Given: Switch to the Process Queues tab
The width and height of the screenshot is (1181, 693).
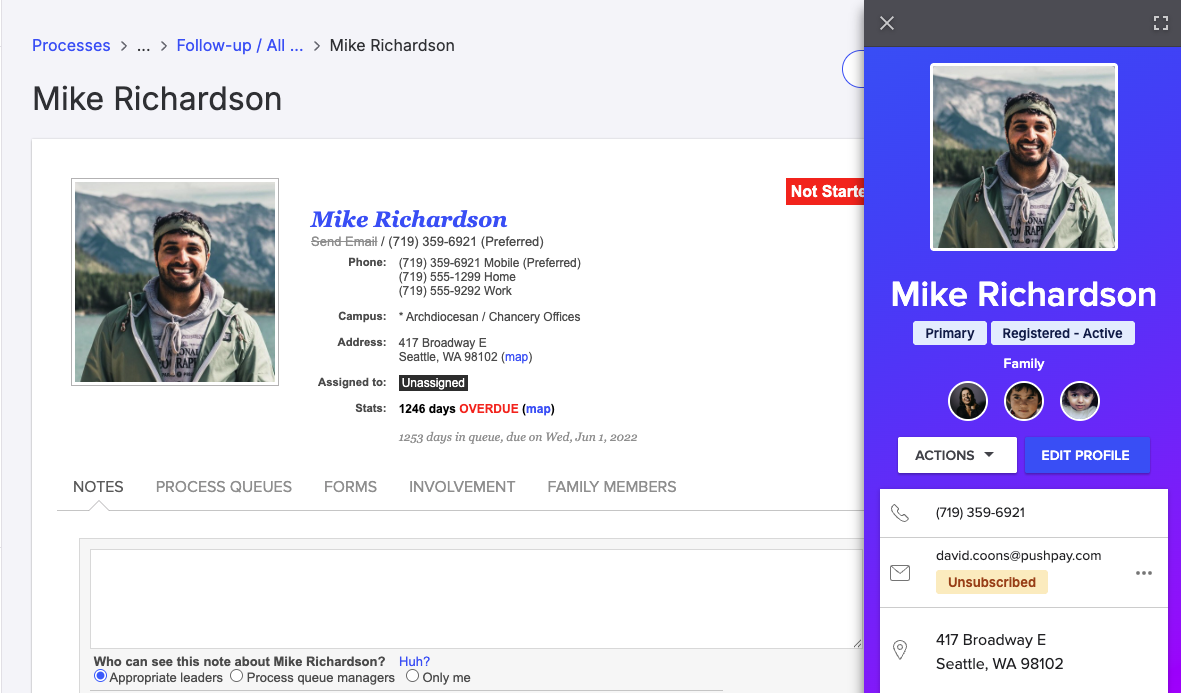Looking at the screenshot, I should click(x=224, y=487).
